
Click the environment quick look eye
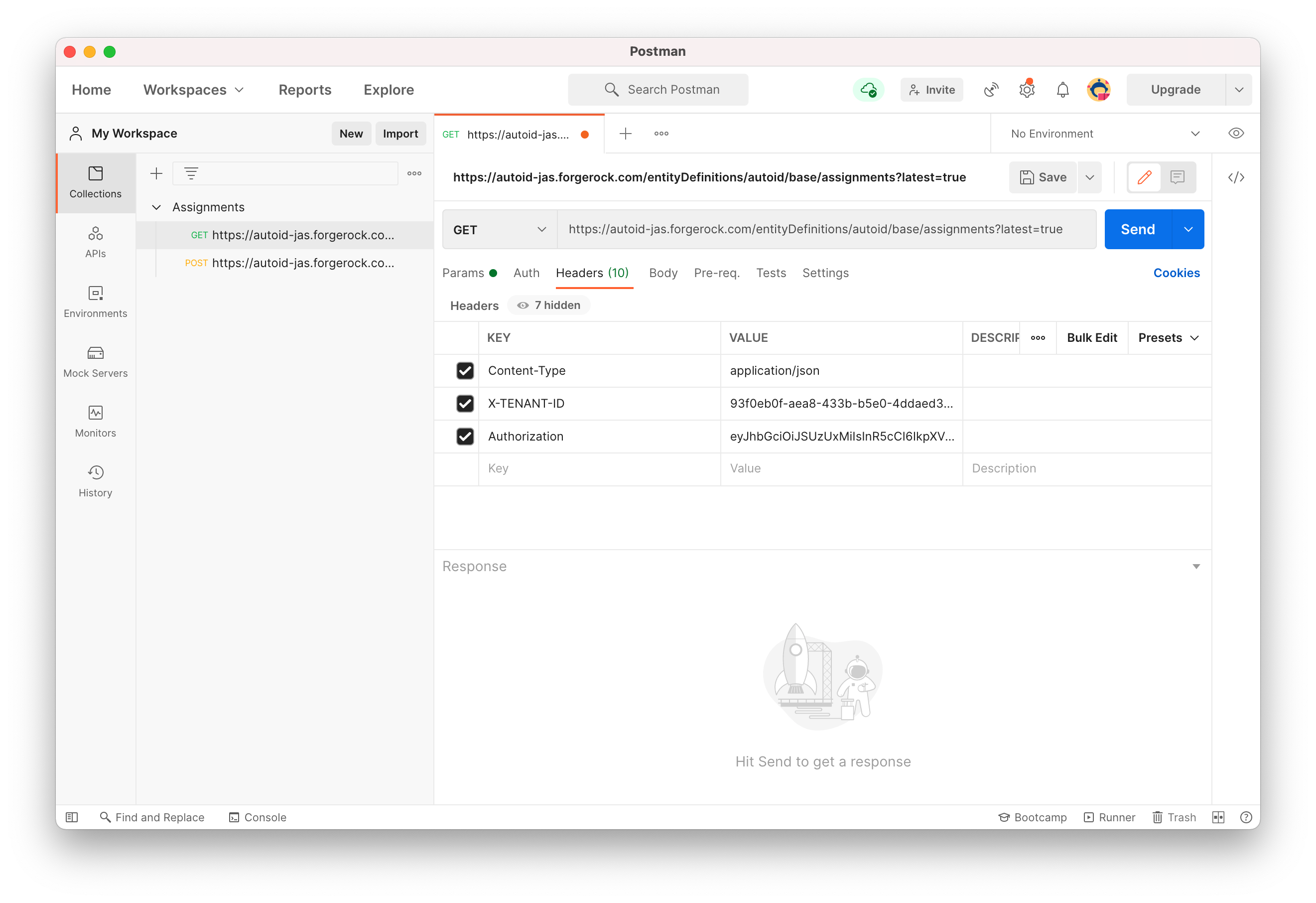click(1236, 133)
